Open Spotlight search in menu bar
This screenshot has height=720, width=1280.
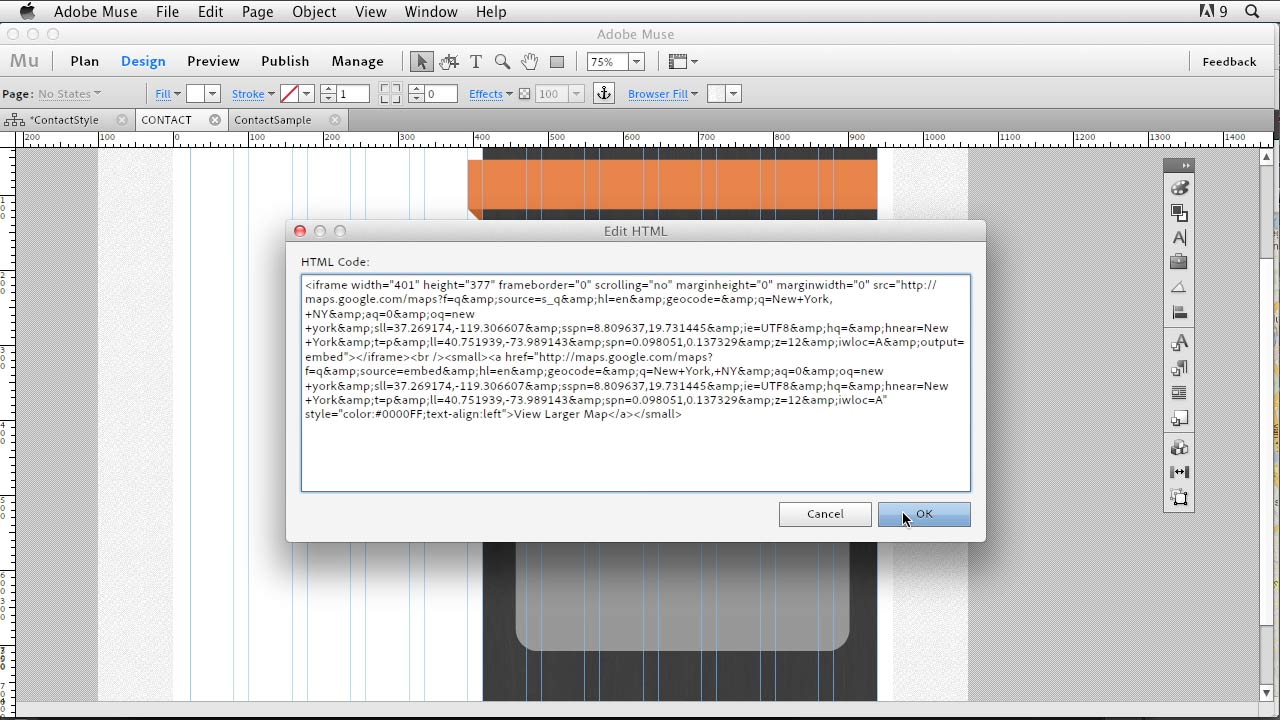point(1252,12)
